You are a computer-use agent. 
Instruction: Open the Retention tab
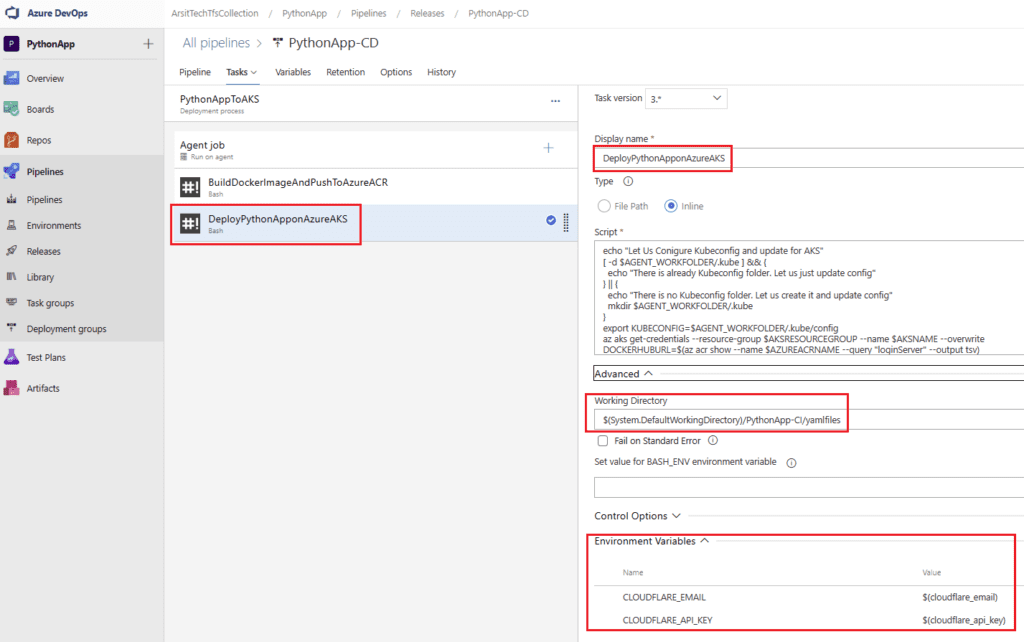pyautogui.click(x=345, y=72)
